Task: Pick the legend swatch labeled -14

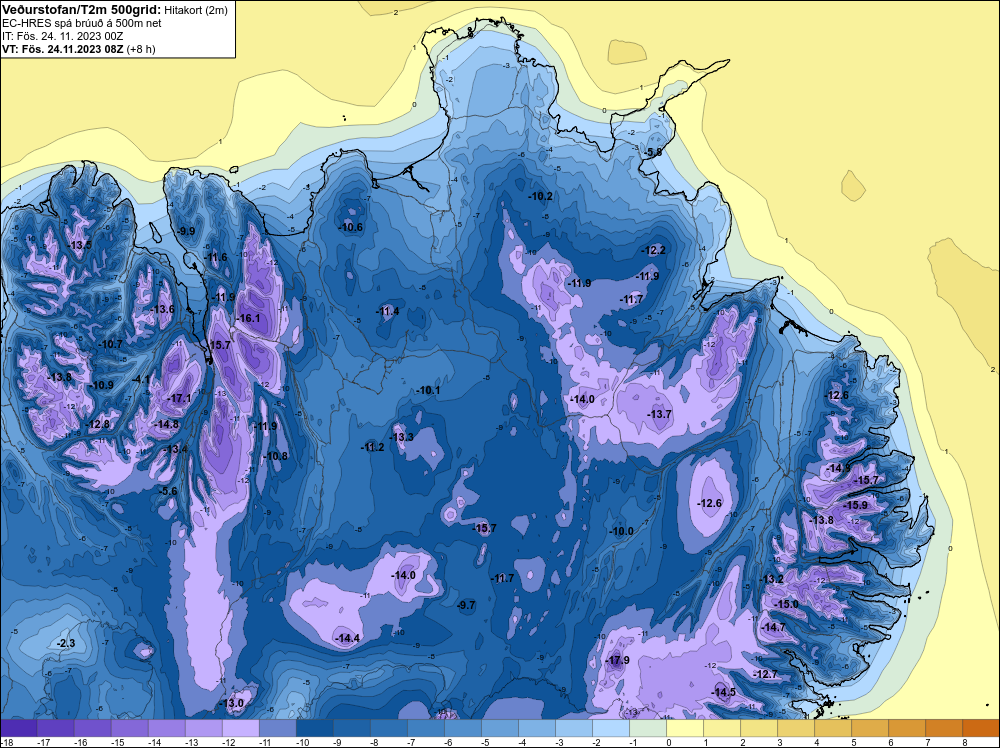Action: point(166,728)
